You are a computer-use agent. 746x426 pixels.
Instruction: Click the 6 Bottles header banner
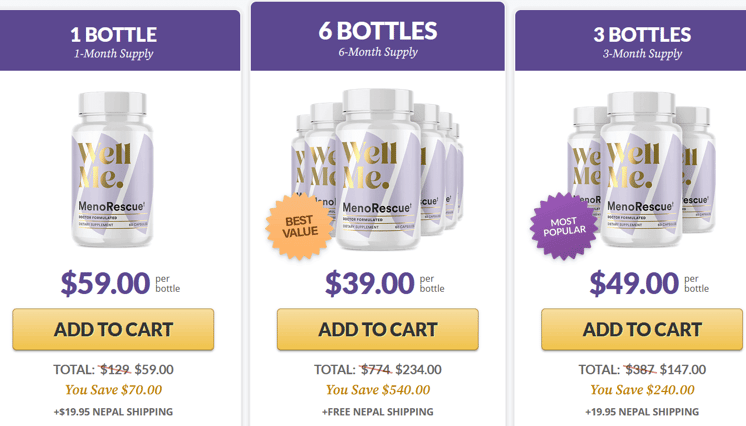pyautogui.click(x=378, y=36)
